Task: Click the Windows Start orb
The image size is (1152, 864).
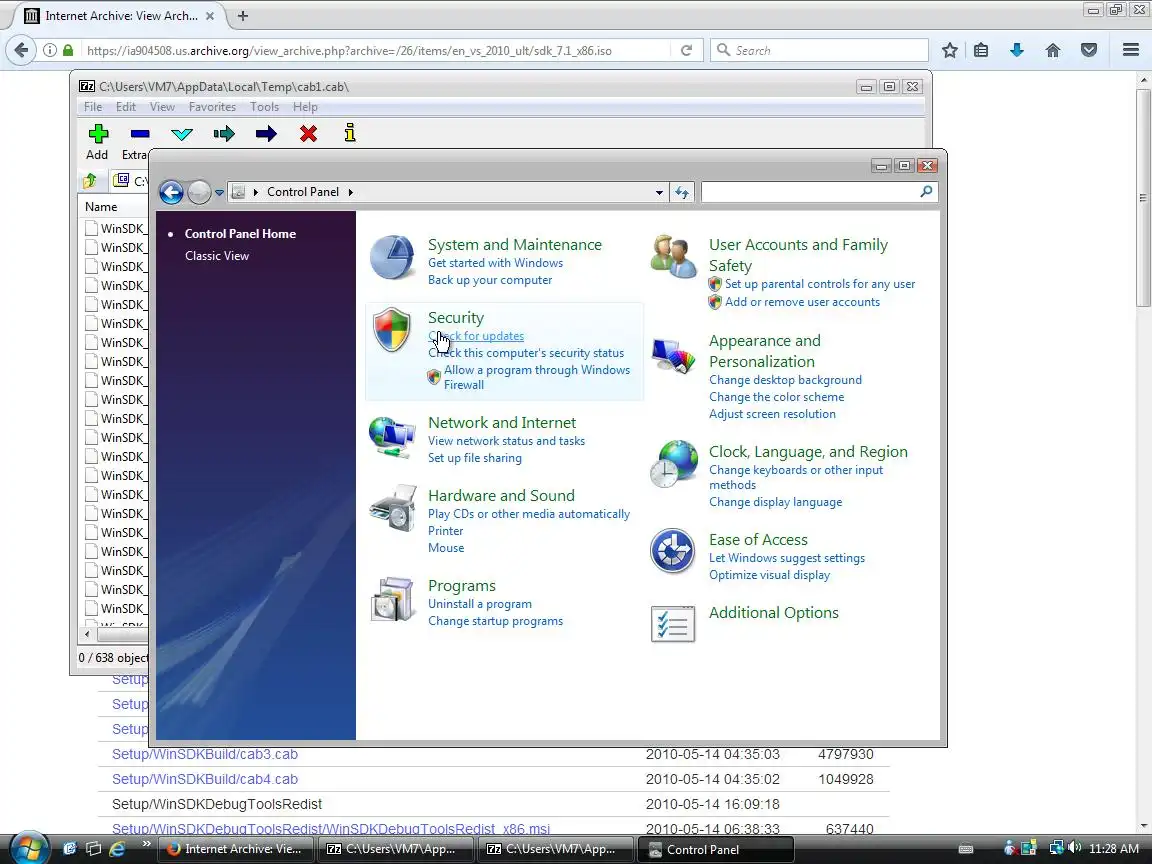Action: tap(28, 849)
